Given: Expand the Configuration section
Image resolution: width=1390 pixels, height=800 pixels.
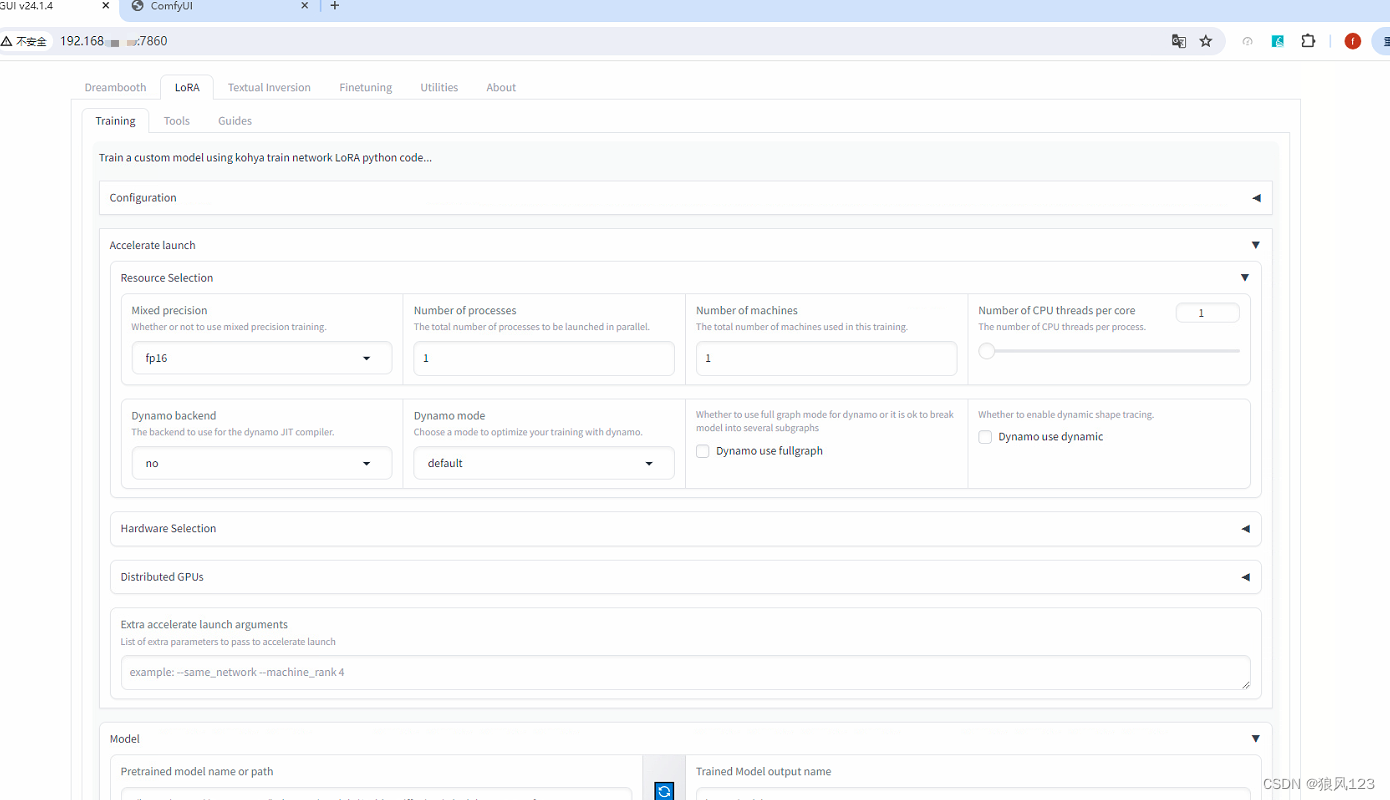Looking at the screenshot, I should click(x=686, y=198).
